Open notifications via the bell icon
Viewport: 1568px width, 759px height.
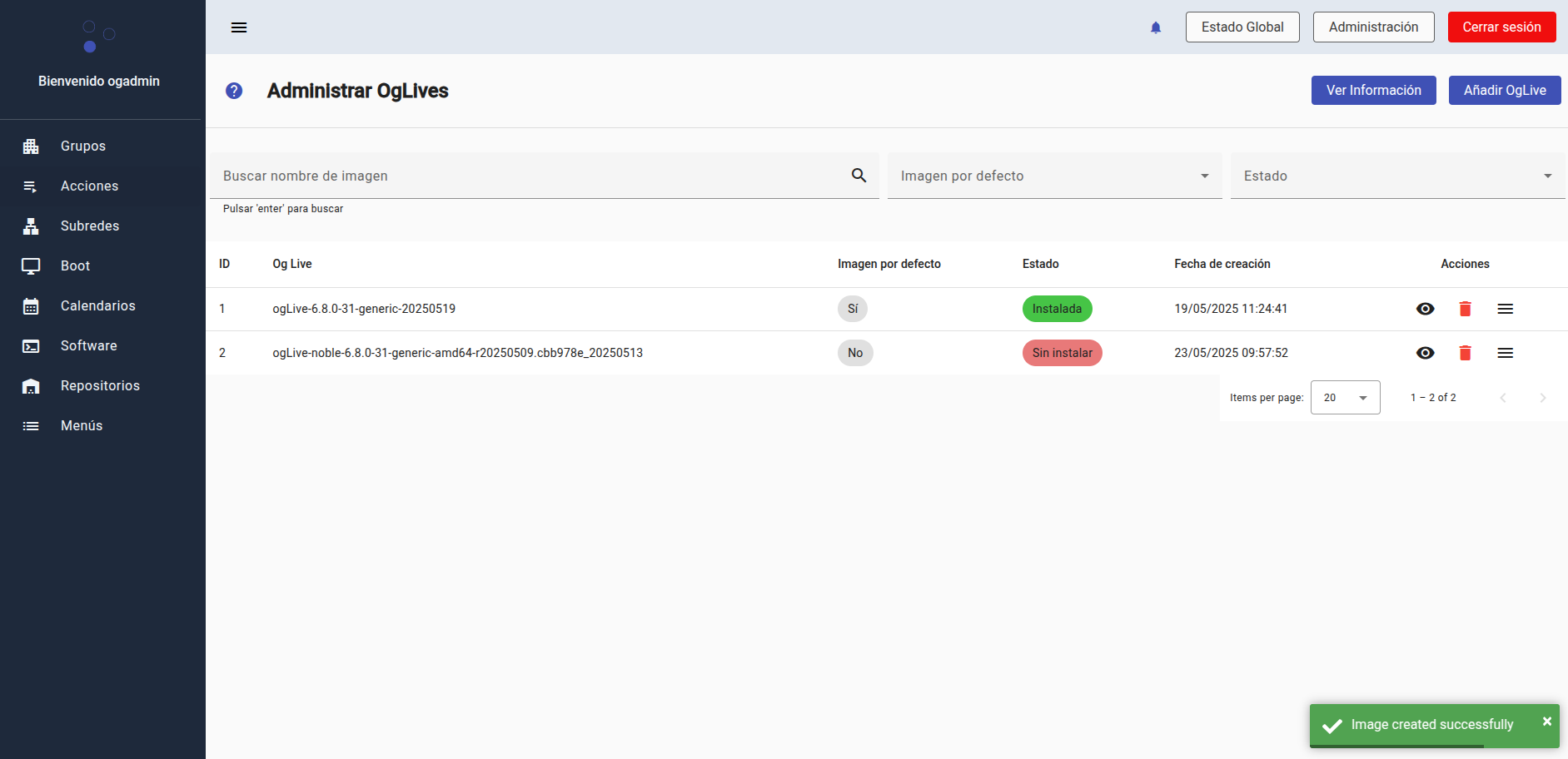1156,27
